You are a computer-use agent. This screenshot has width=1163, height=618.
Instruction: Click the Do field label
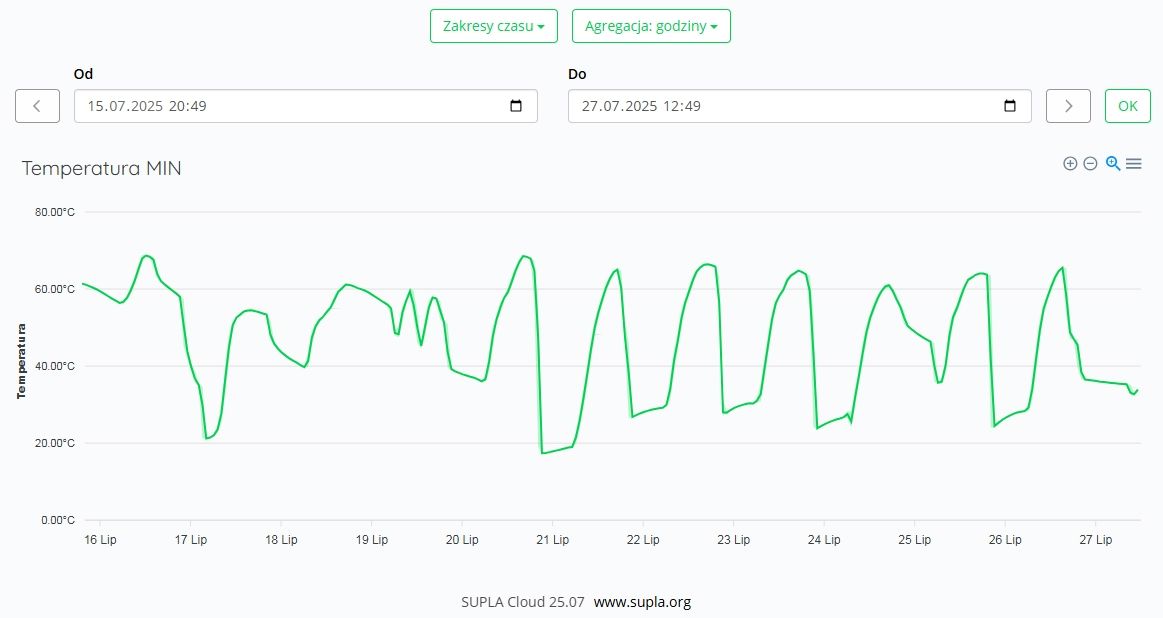click(x=577, y=73)
